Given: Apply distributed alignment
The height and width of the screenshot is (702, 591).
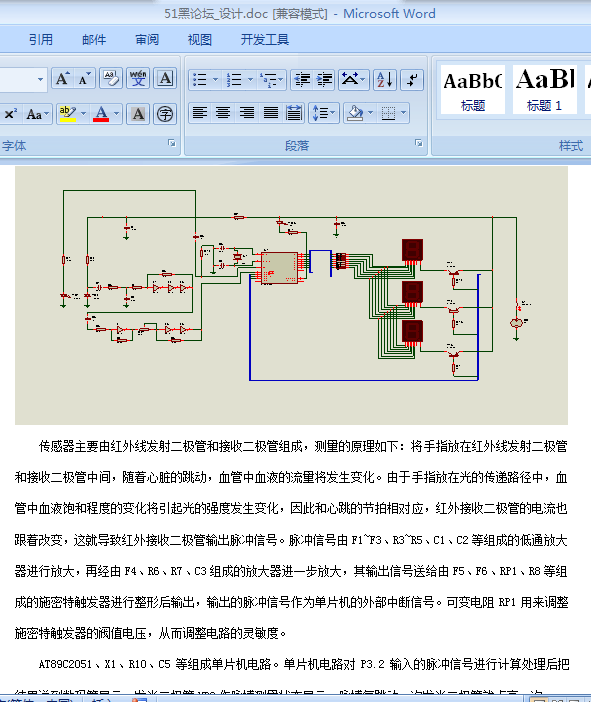Looking at the screenshot, I should click(x=294, y=113).
